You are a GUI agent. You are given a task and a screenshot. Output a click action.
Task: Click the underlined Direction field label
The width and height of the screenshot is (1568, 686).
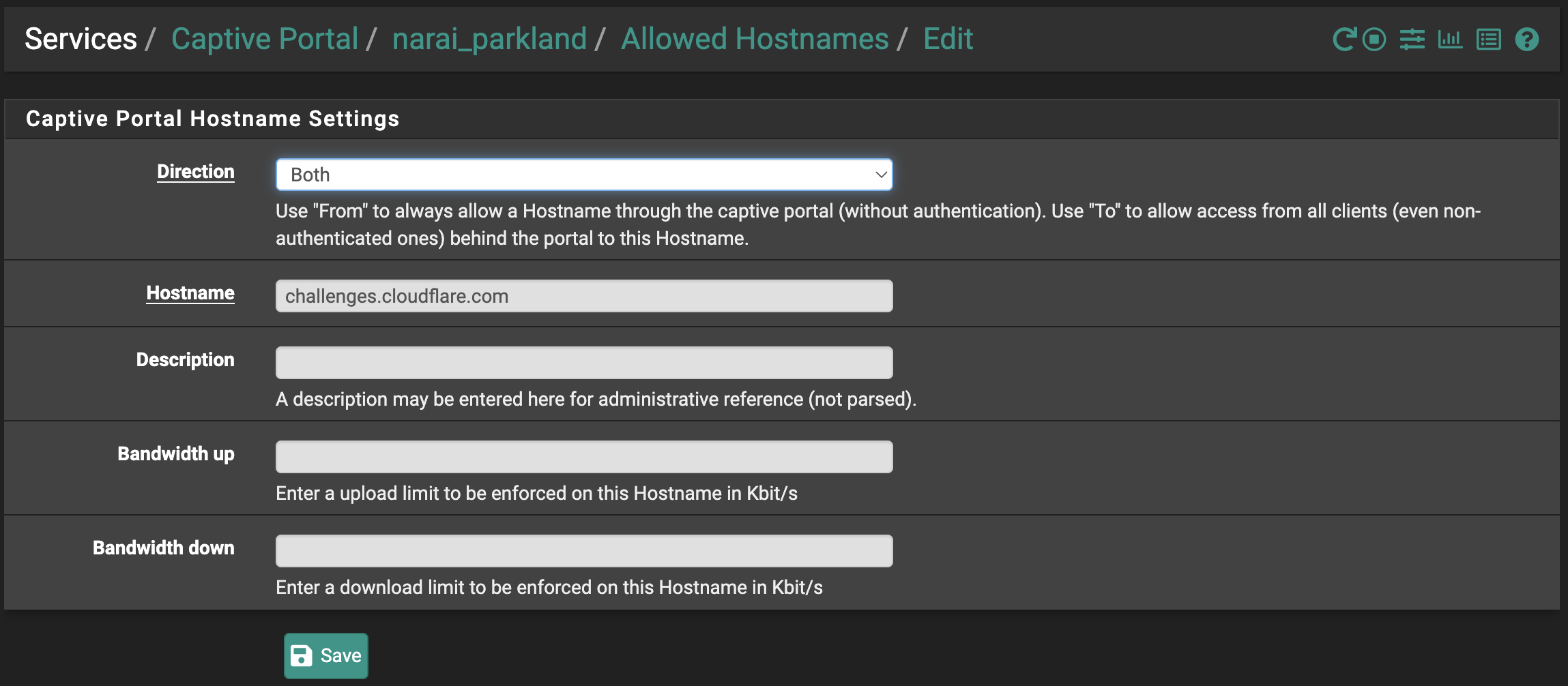tap(195, 171)
